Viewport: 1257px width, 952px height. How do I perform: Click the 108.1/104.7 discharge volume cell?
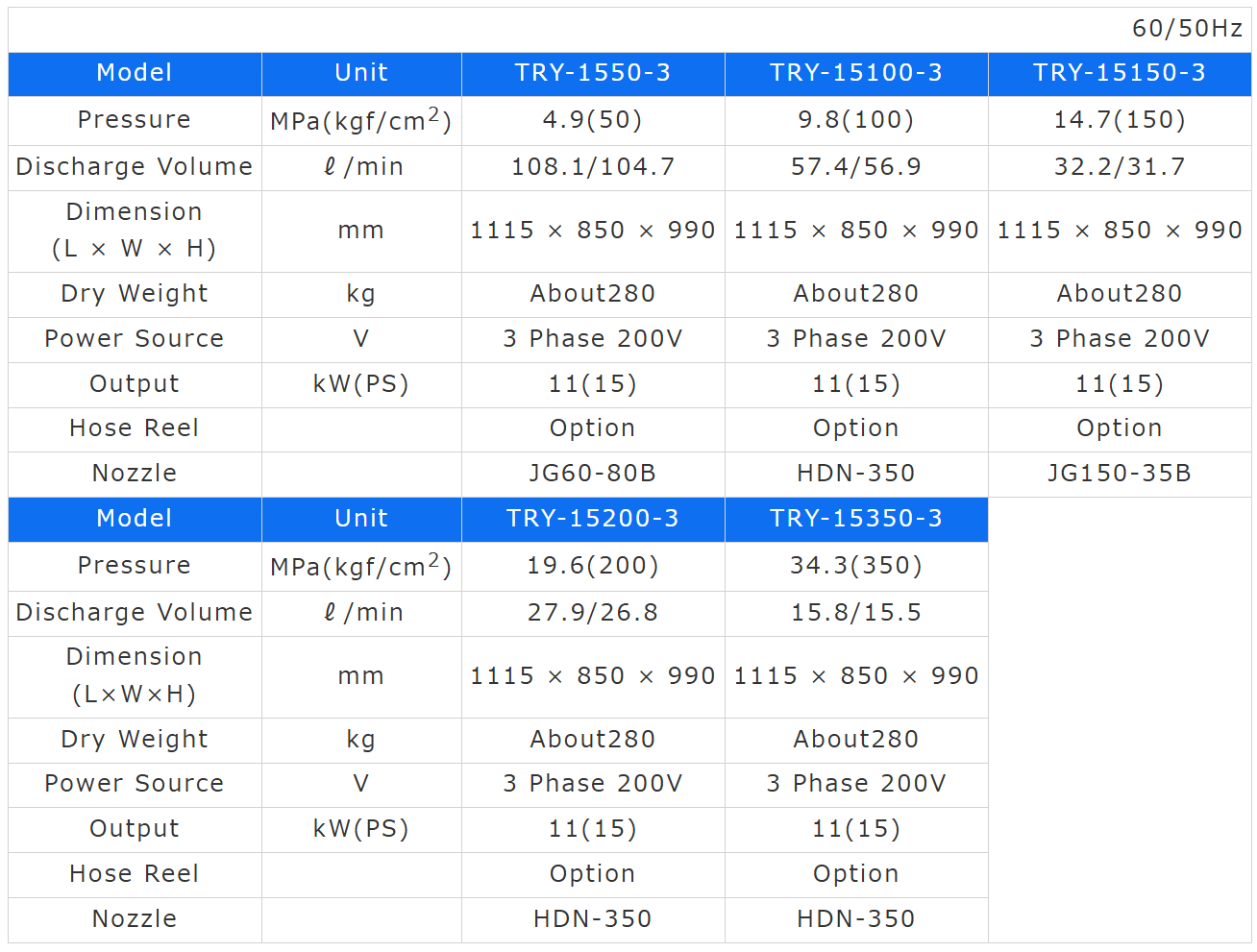click(x=592, y=167)
